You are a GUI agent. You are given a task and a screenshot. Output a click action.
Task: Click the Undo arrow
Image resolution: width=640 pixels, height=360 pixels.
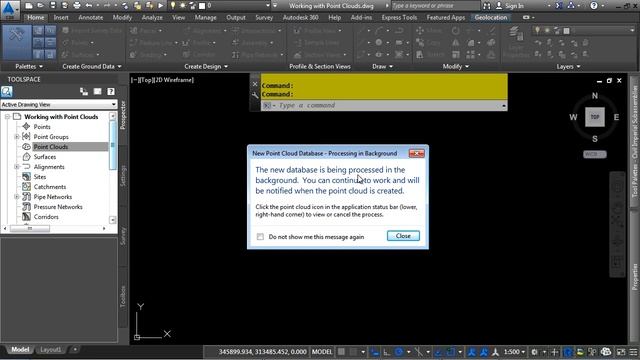pyautogui.click(x=89, y=6)
